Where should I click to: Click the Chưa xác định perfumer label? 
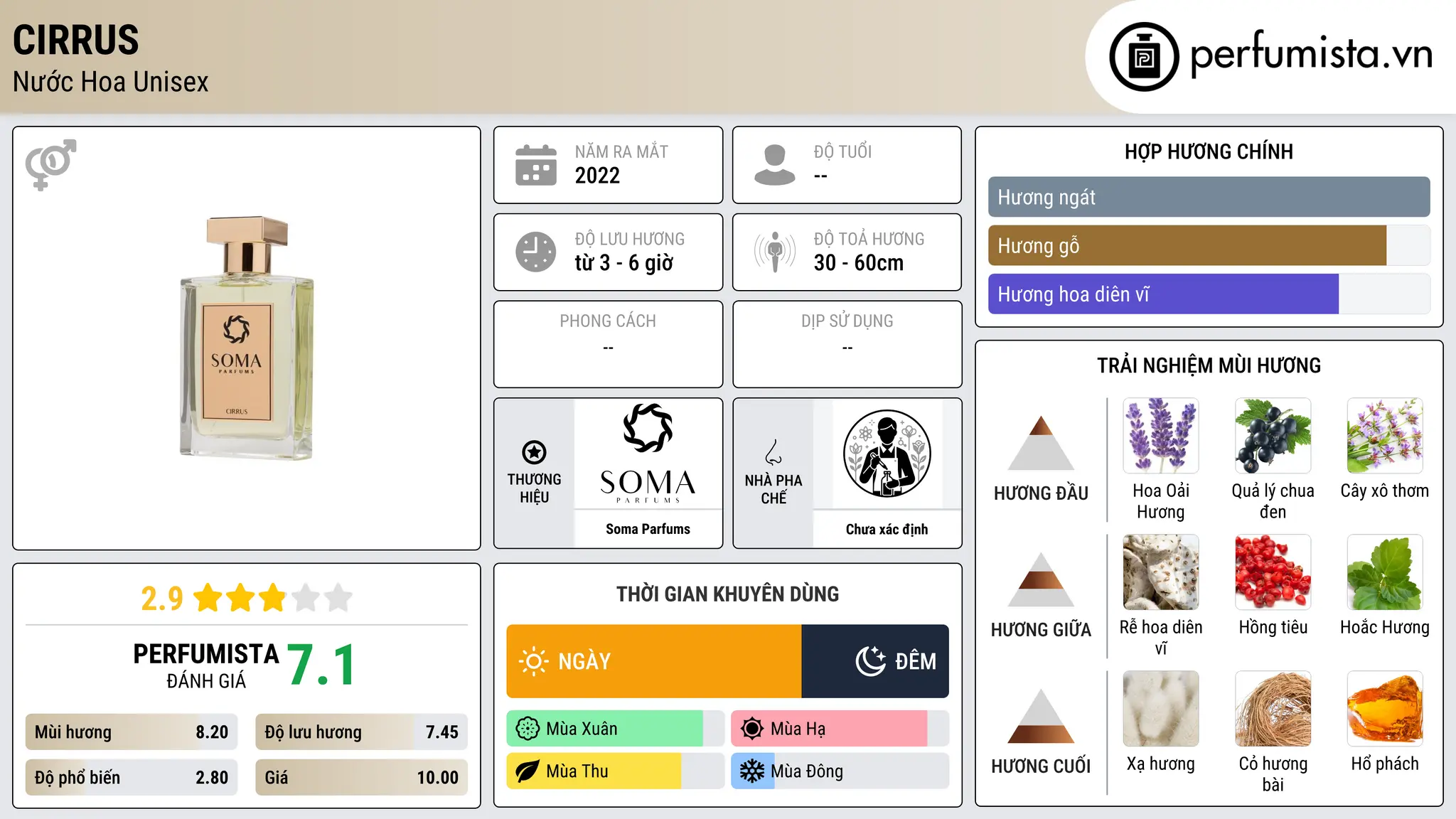(887, 529)
